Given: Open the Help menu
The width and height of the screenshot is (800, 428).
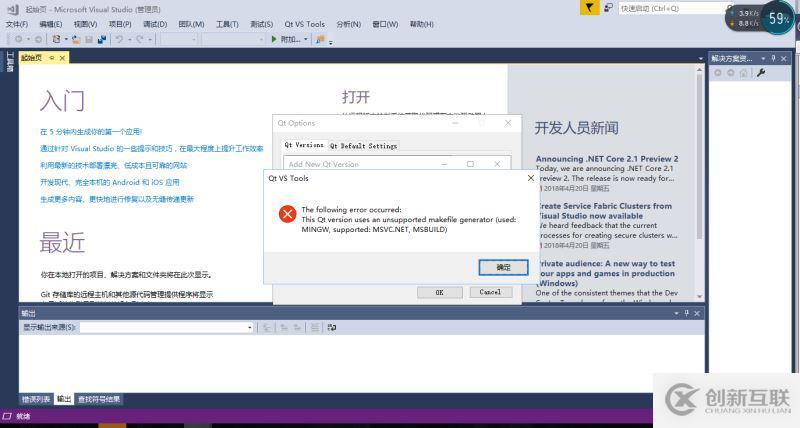Looking at the screenshot, I should (x=421, y=24).
